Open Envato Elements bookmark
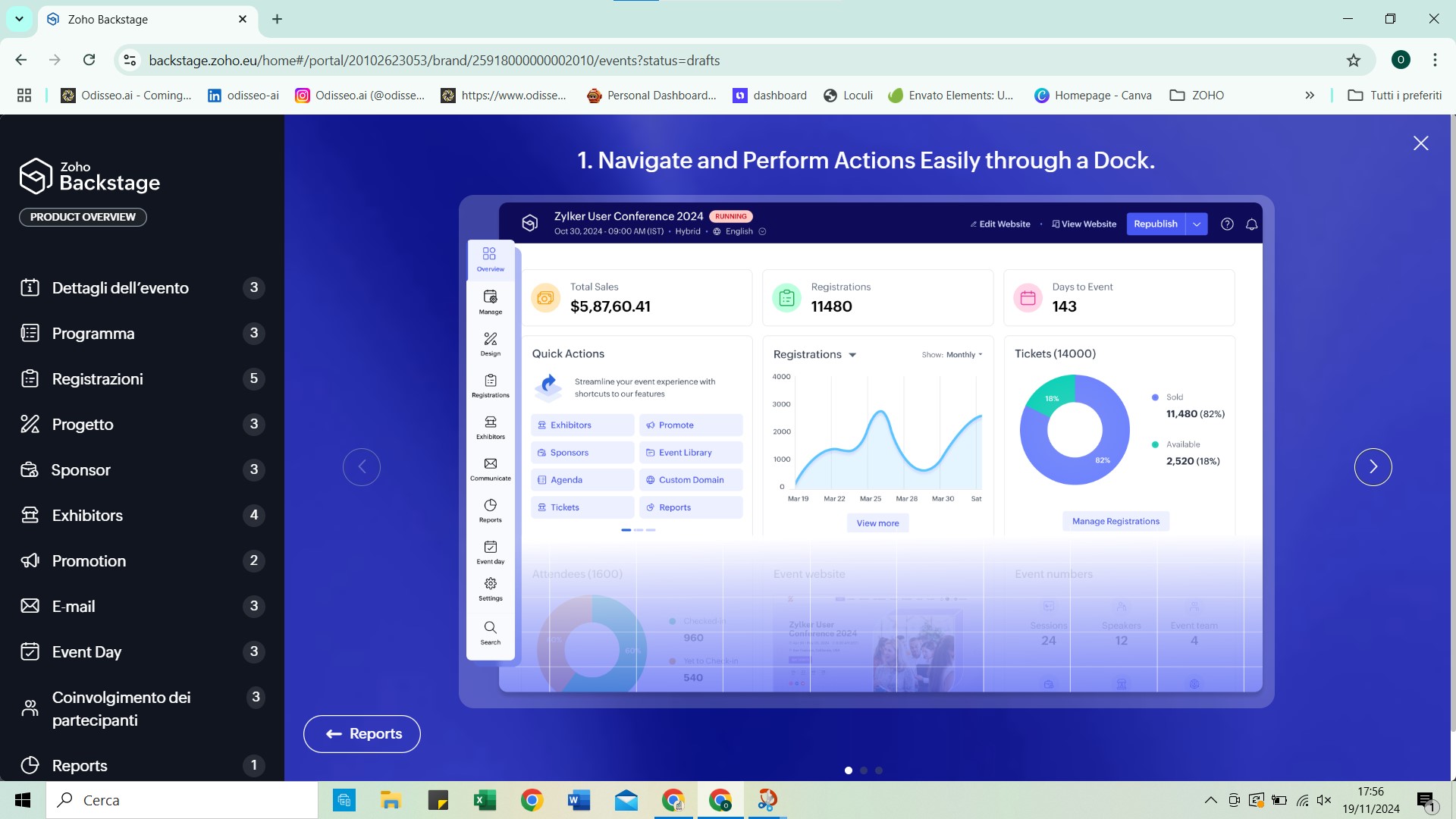This screenshot has height=819, width=1456. [x=951, y=95]
